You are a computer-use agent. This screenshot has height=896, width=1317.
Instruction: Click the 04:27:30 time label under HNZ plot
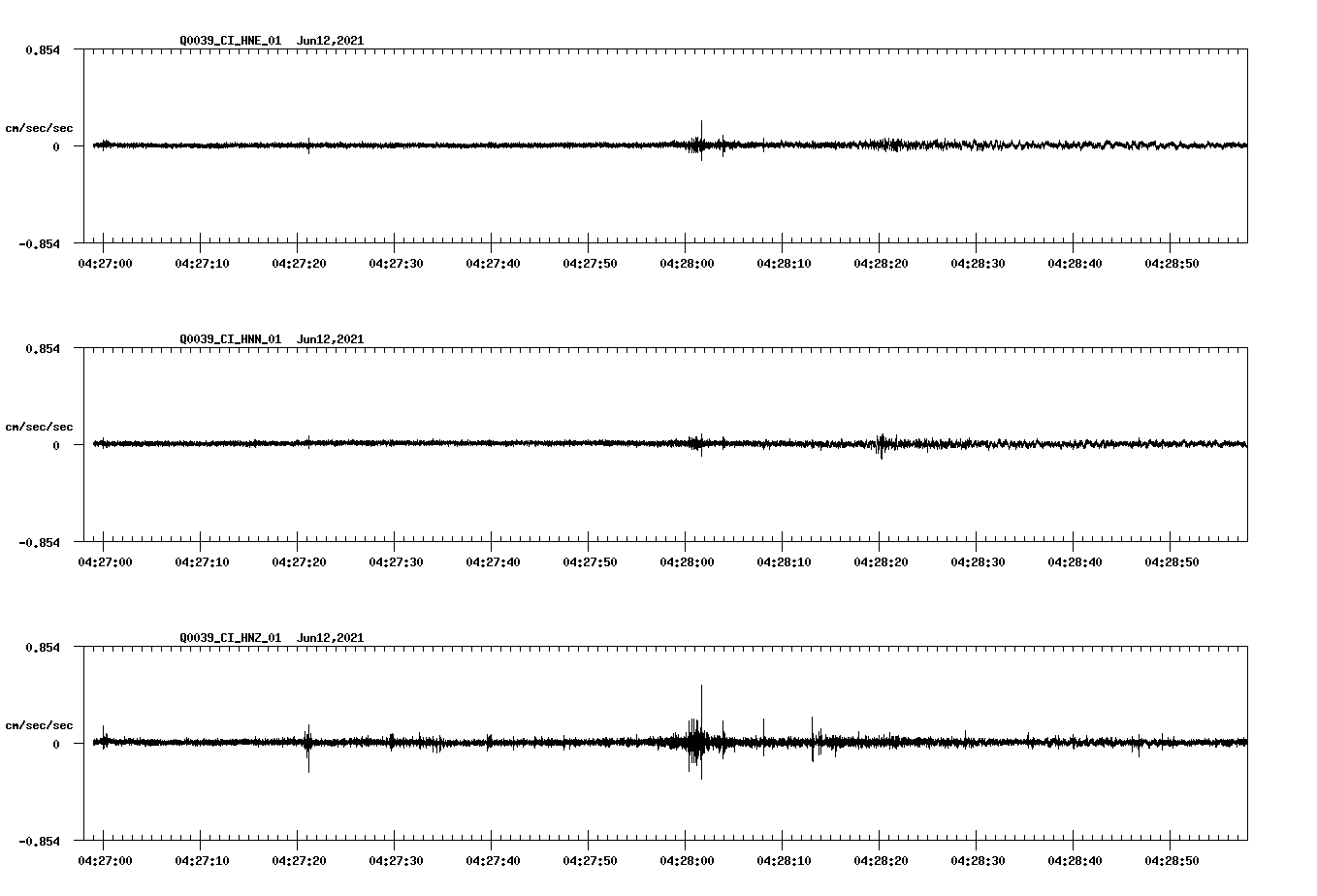tap(396, 861)
